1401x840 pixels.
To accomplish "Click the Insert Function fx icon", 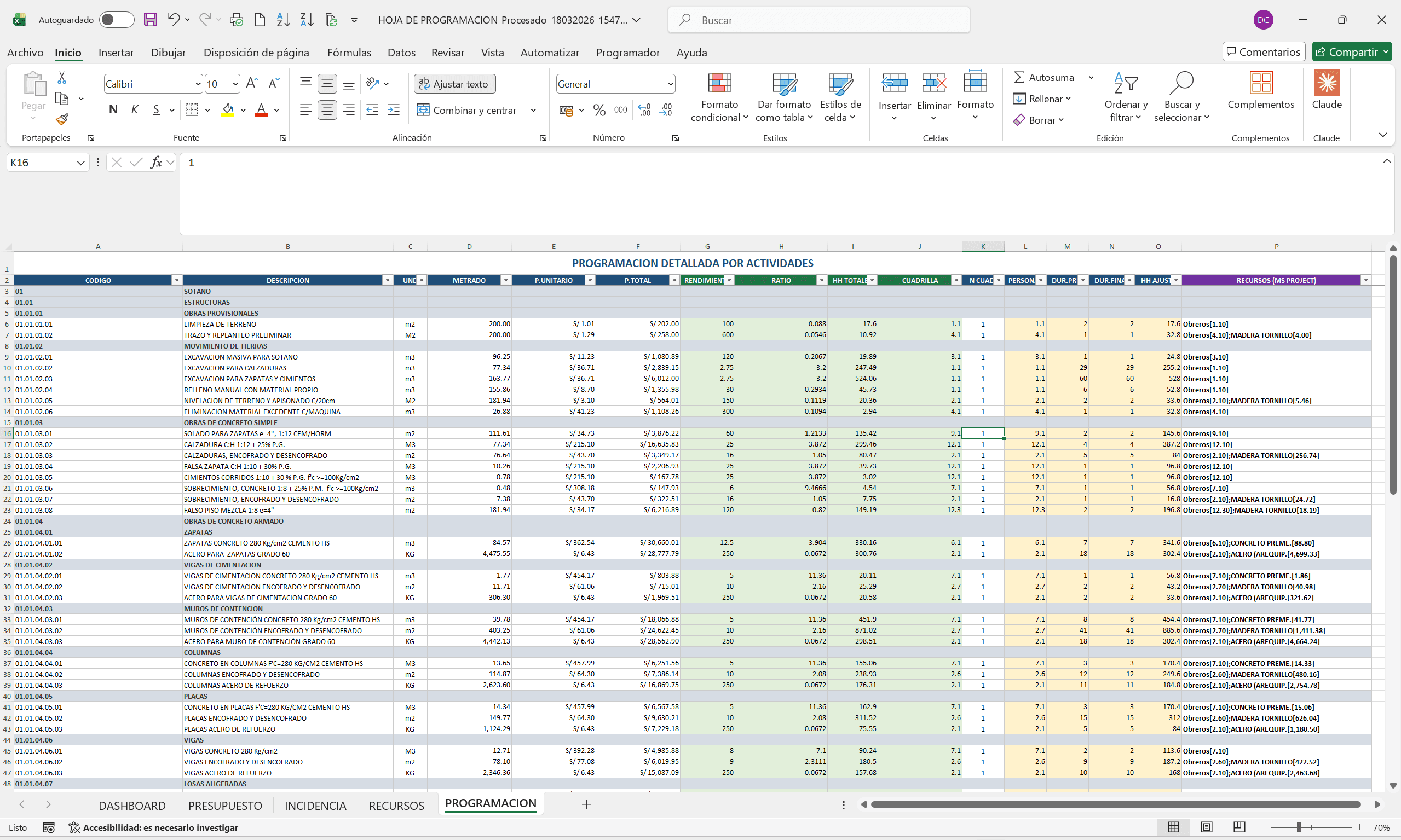I will (155, 163).
